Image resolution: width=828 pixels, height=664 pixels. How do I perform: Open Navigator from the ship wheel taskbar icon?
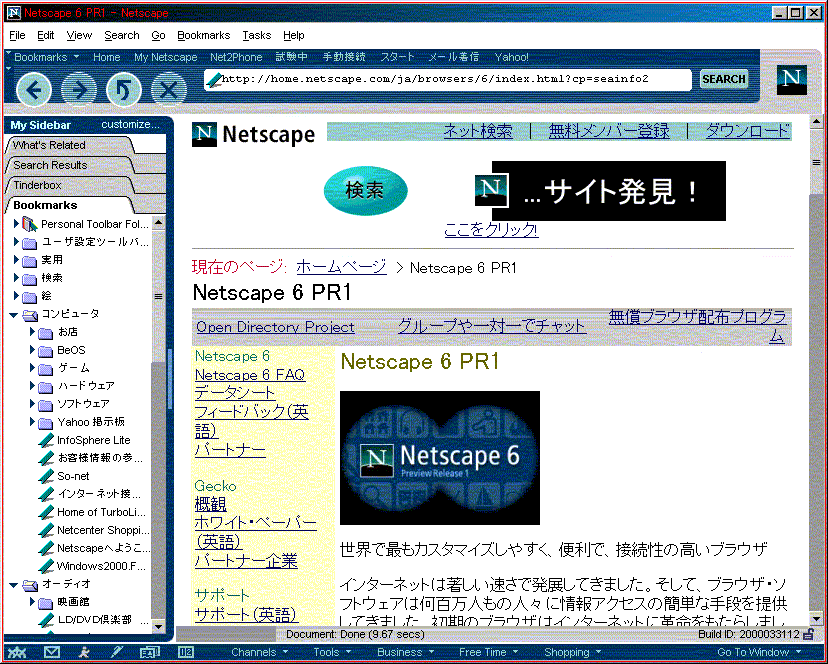[x=16, y=652]
